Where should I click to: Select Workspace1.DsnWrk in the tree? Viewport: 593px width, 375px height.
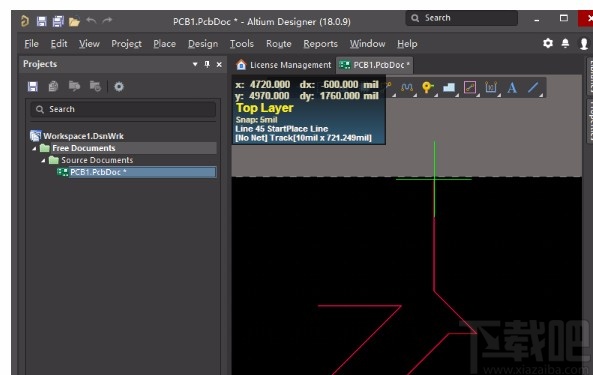(x=83, y=136)
